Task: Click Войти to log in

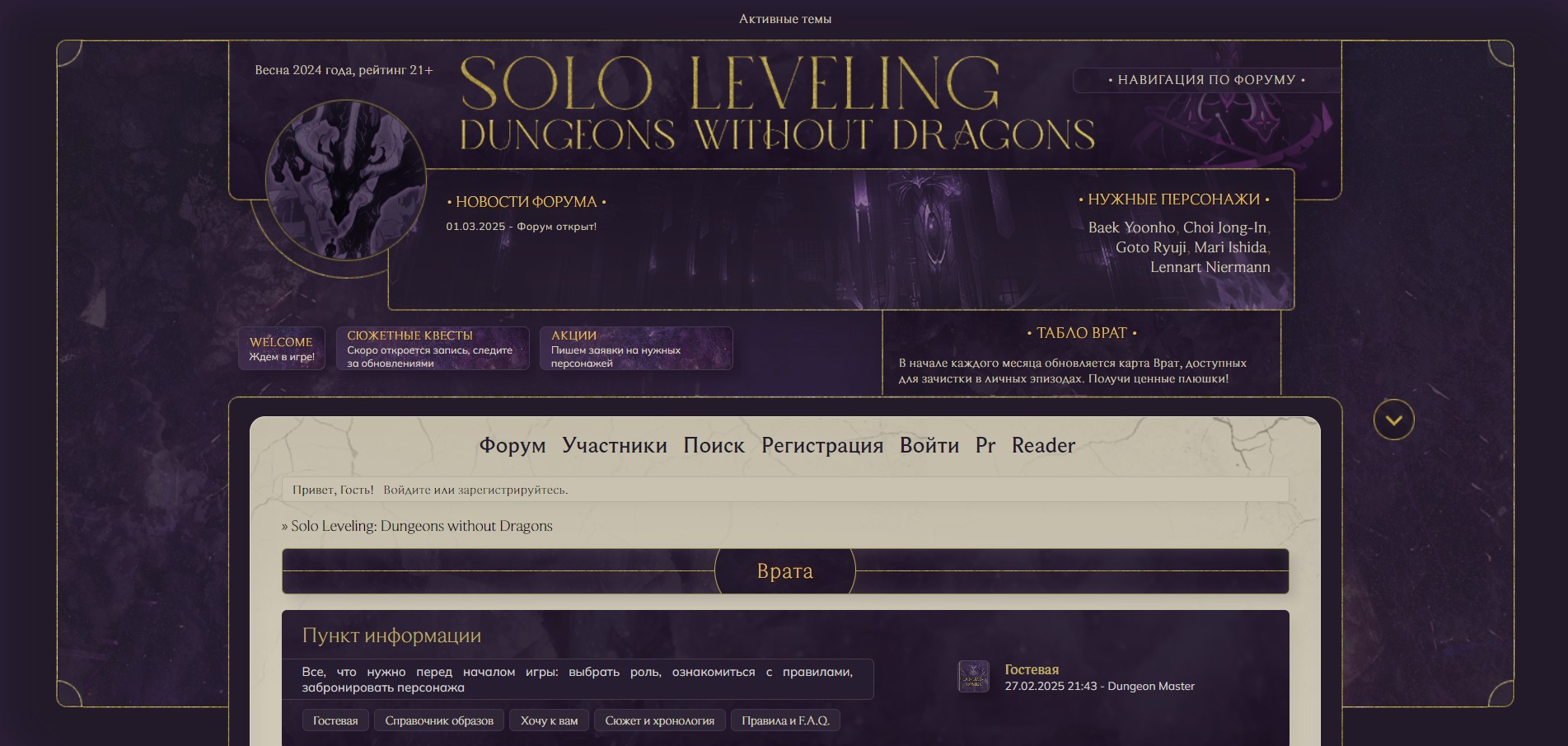Action: pyautogui.click(x=929, y=445)
